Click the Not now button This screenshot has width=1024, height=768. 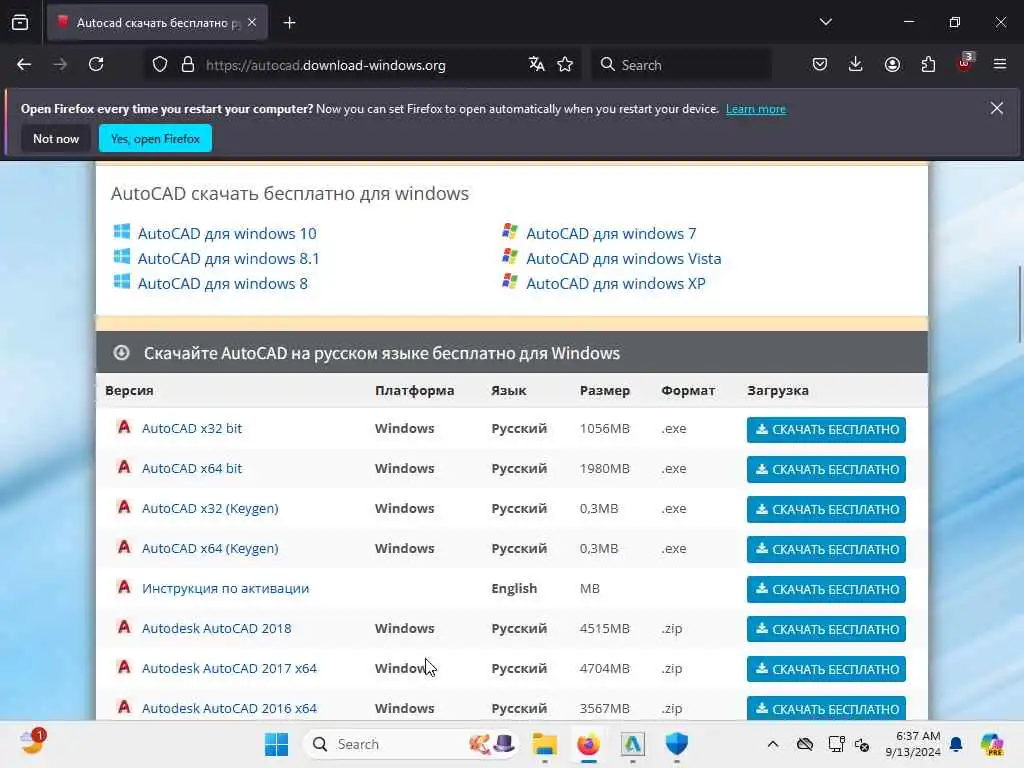coord(56,138)
